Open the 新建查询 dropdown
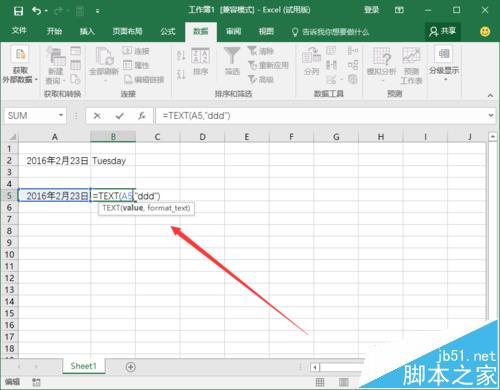The width and height of the screenshot is (500, 390). (55, 66)
